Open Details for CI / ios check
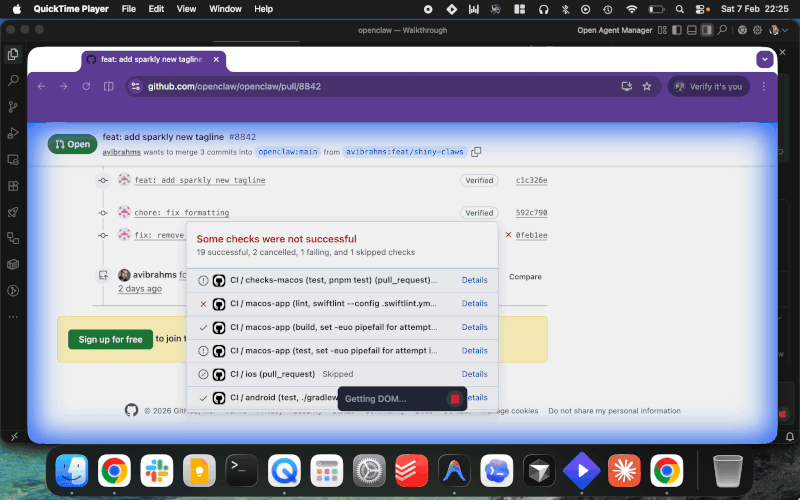Image resolution: width=800 pixels, height=500 pixels. 474,374
